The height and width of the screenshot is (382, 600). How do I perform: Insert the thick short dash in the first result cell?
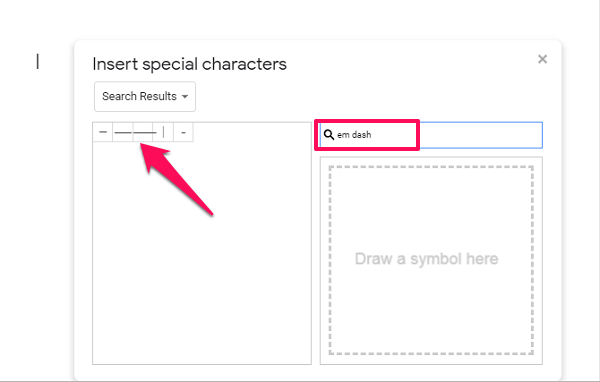(103, 132)
